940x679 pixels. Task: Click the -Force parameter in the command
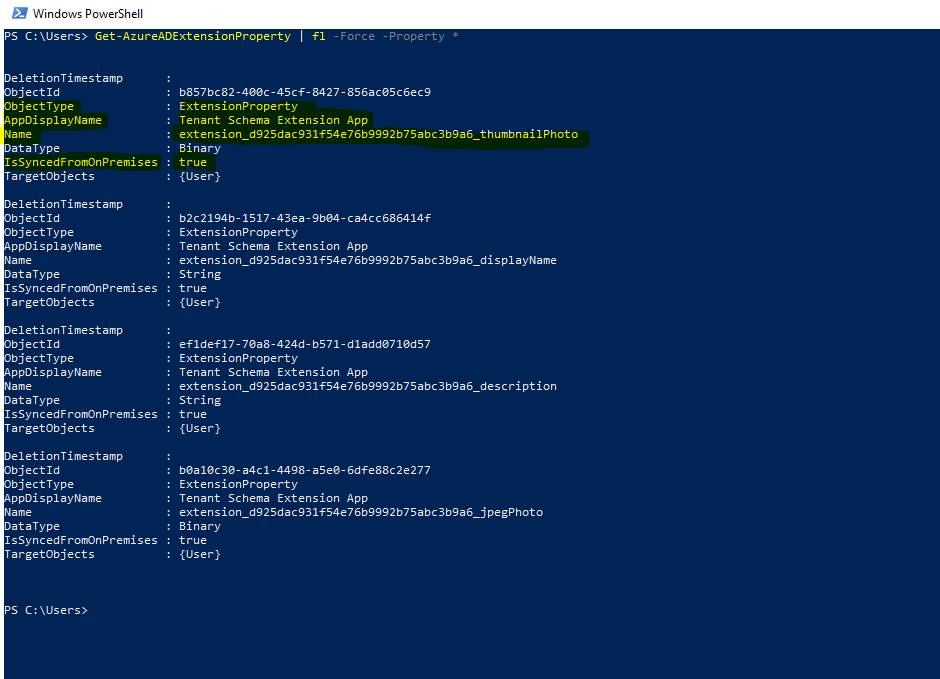tap(354, 37)
